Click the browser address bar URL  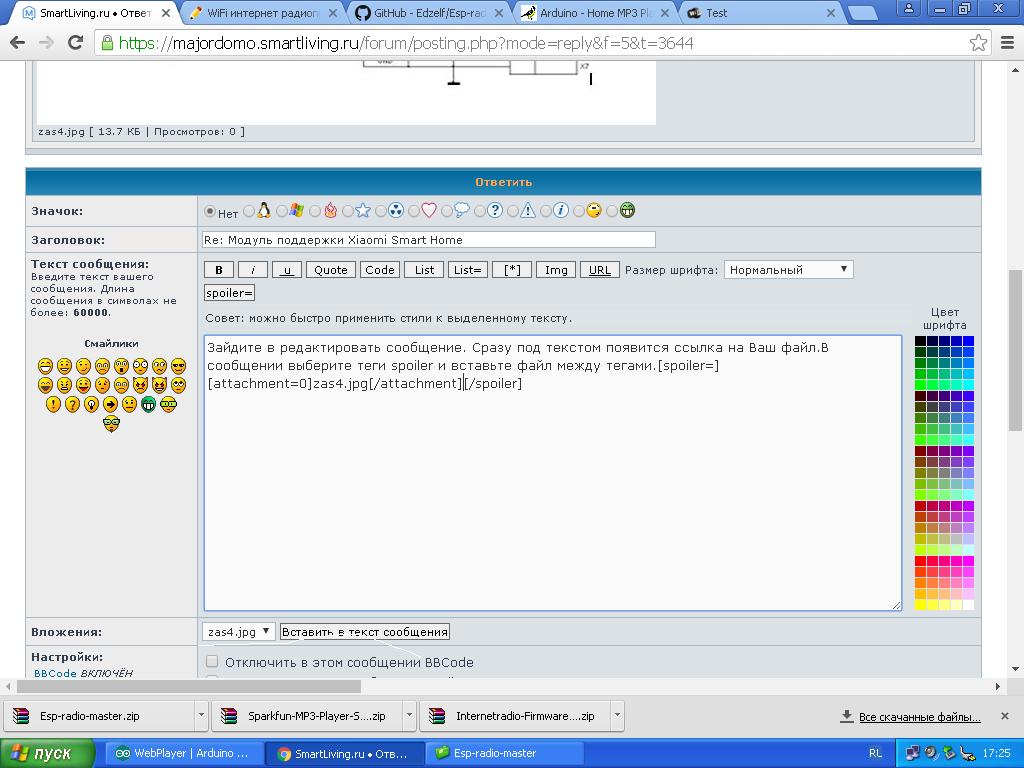point(405,43)
